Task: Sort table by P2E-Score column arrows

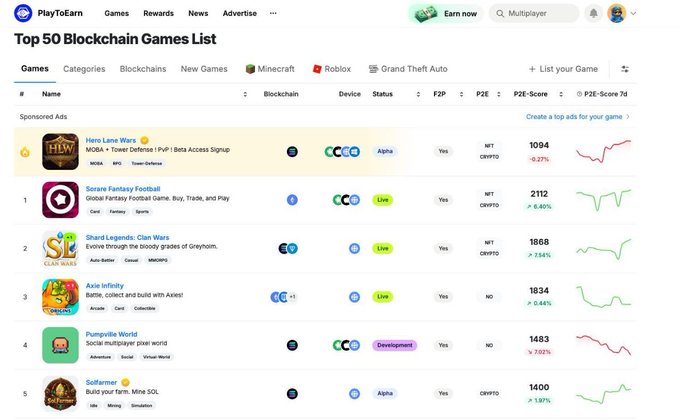Action: (x=561, y=94)
